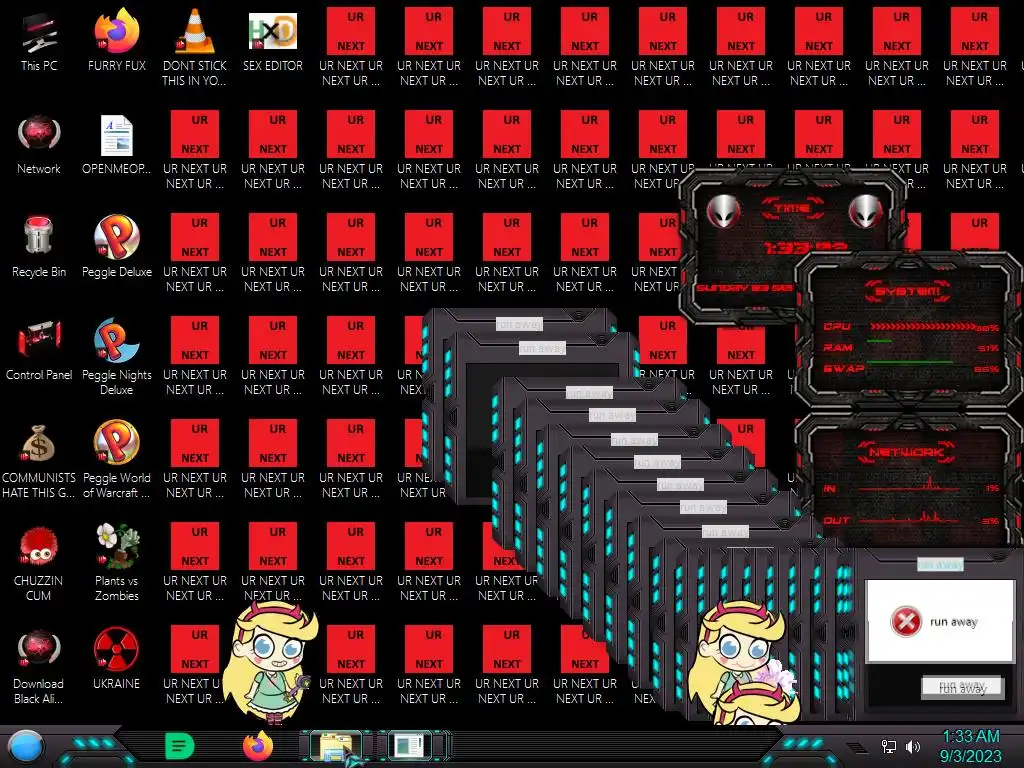Open the taskbar clock showing 1:33 AM
The image size is (1024, 768).
pyautogui.click(x=970, y=746)
